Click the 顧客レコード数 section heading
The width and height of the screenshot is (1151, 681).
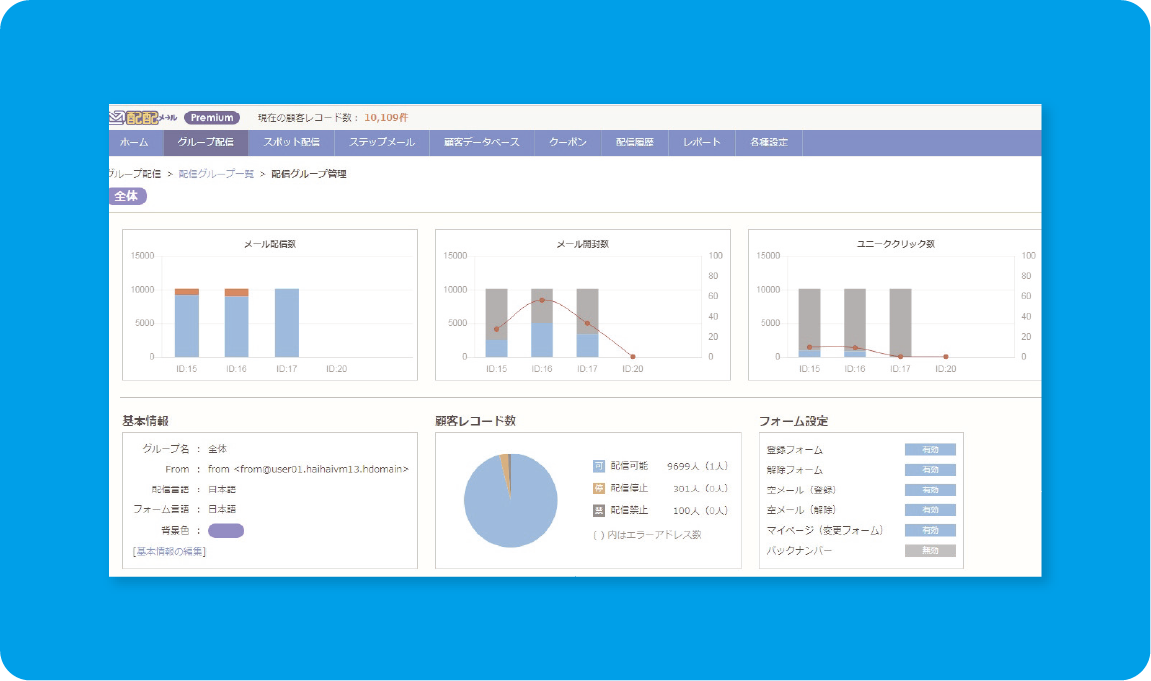pos(476,420)
